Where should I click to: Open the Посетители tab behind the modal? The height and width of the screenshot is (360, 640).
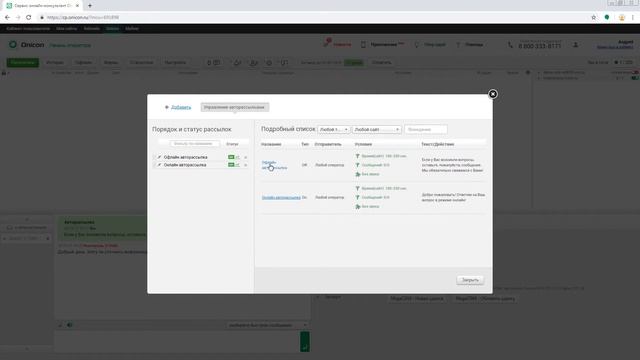click(x=22, y=62)
